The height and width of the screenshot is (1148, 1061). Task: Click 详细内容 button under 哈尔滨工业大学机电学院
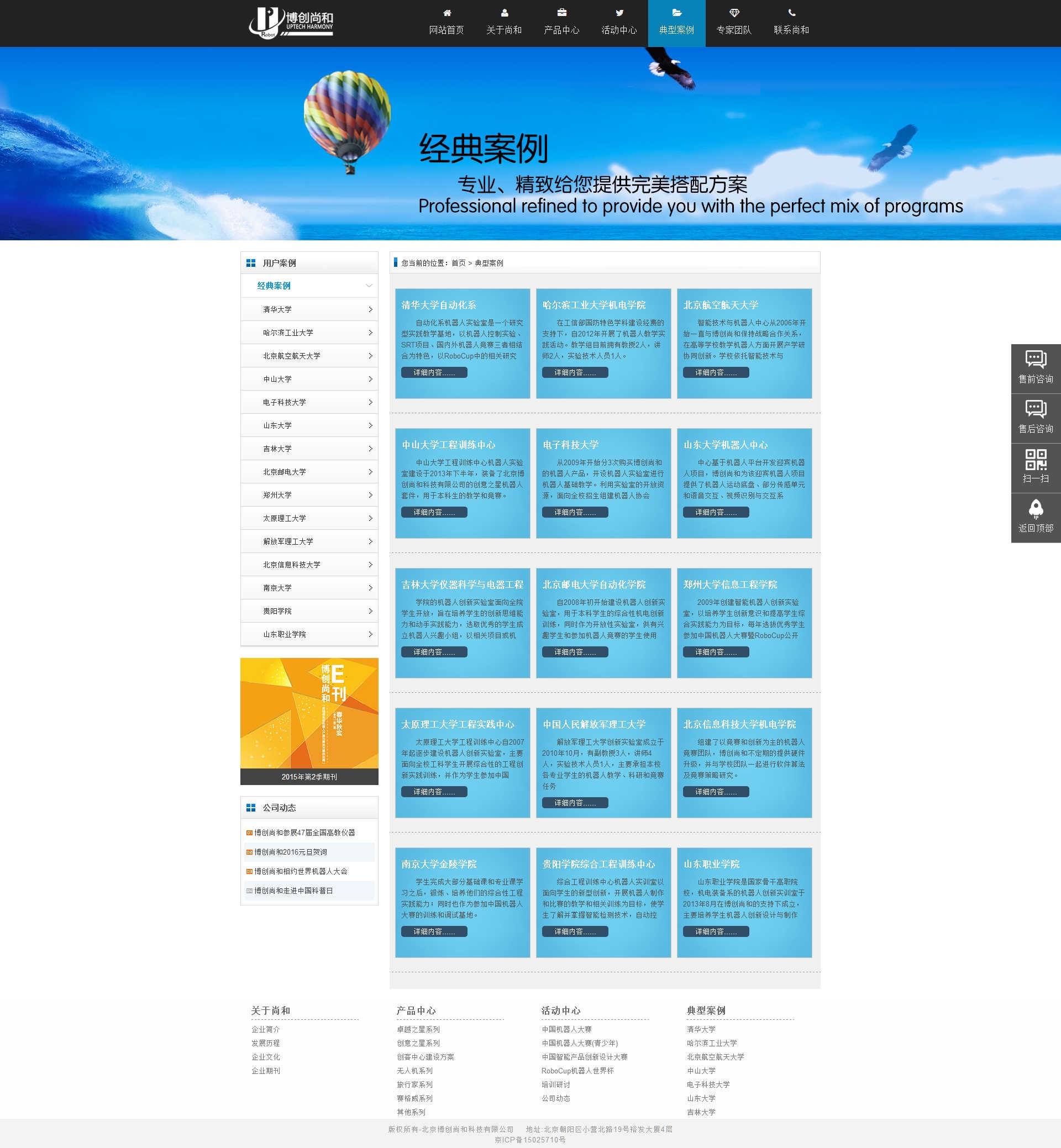click(575, 372)
